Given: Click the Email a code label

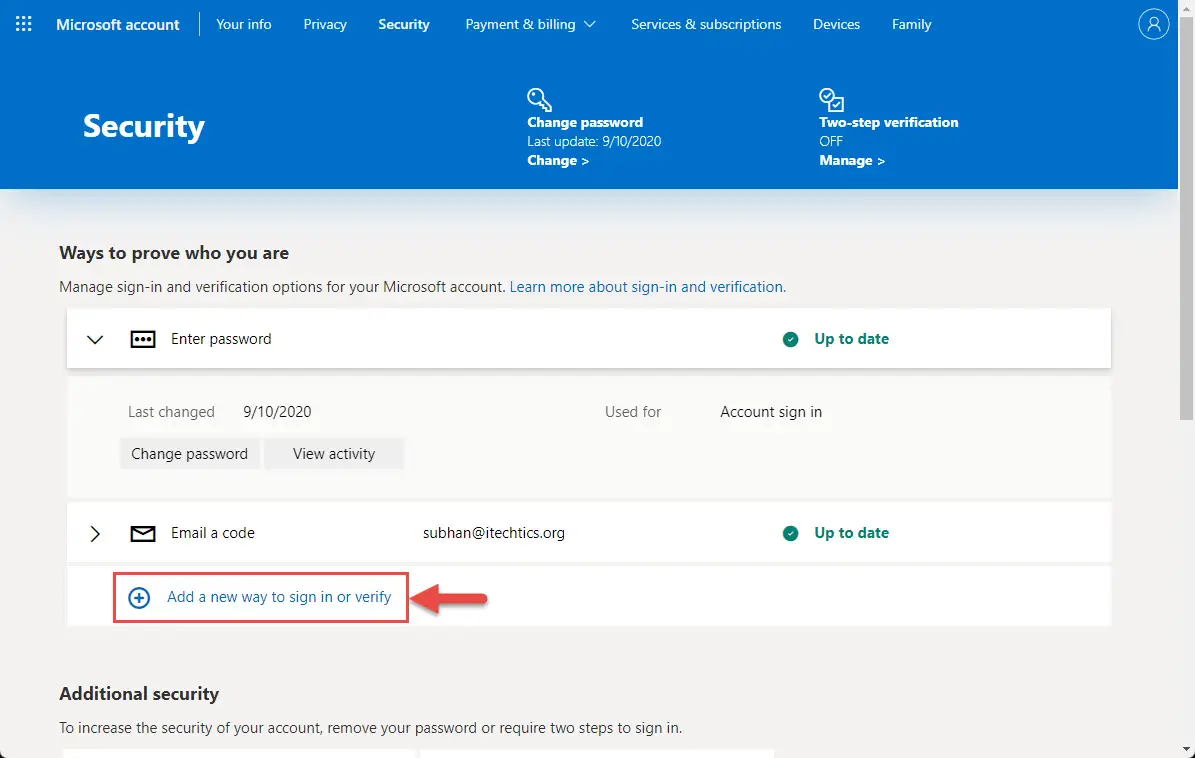Looking at the screenshot, I should coord(213,533).
